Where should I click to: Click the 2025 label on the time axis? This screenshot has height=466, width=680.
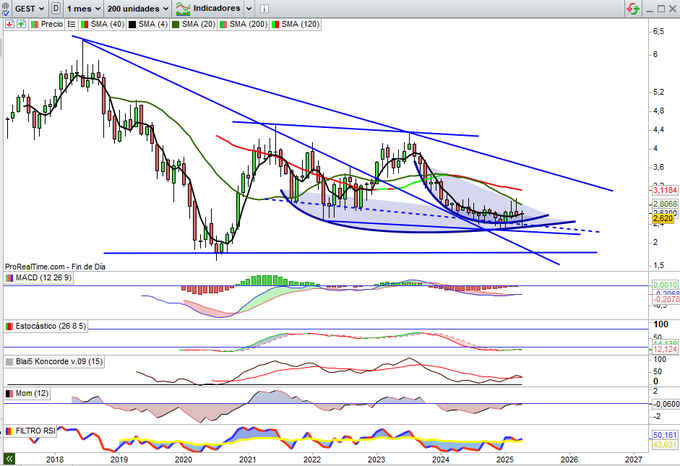tap(505, 459)
